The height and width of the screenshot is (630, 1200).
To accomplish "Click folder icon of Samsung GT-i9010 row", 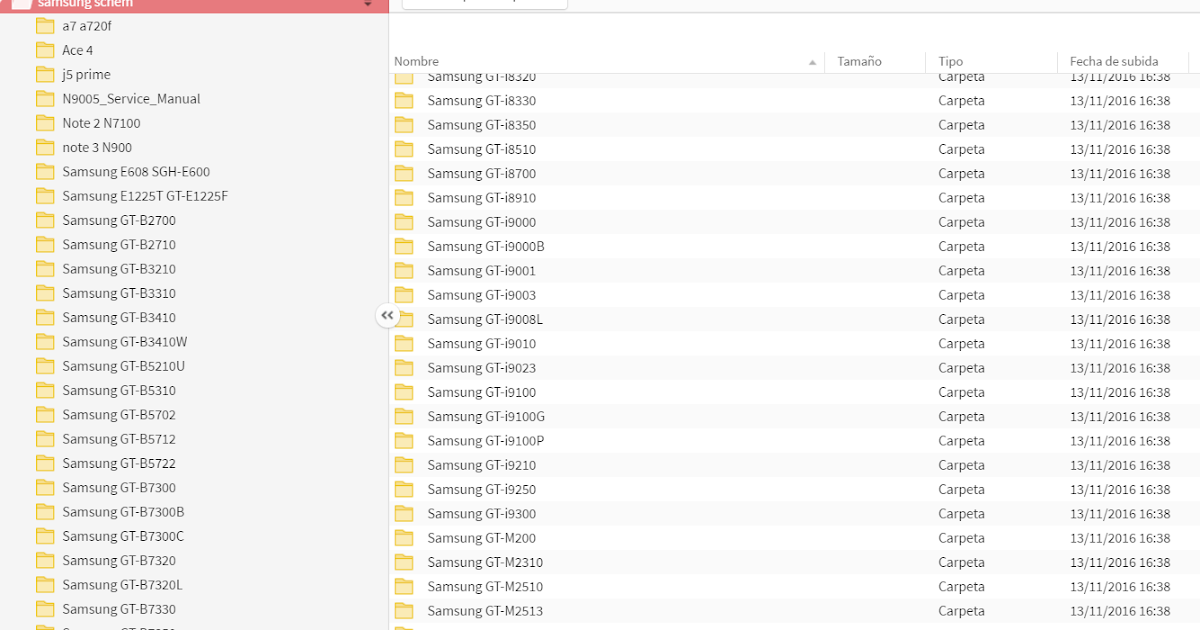I will pos(404,343).
